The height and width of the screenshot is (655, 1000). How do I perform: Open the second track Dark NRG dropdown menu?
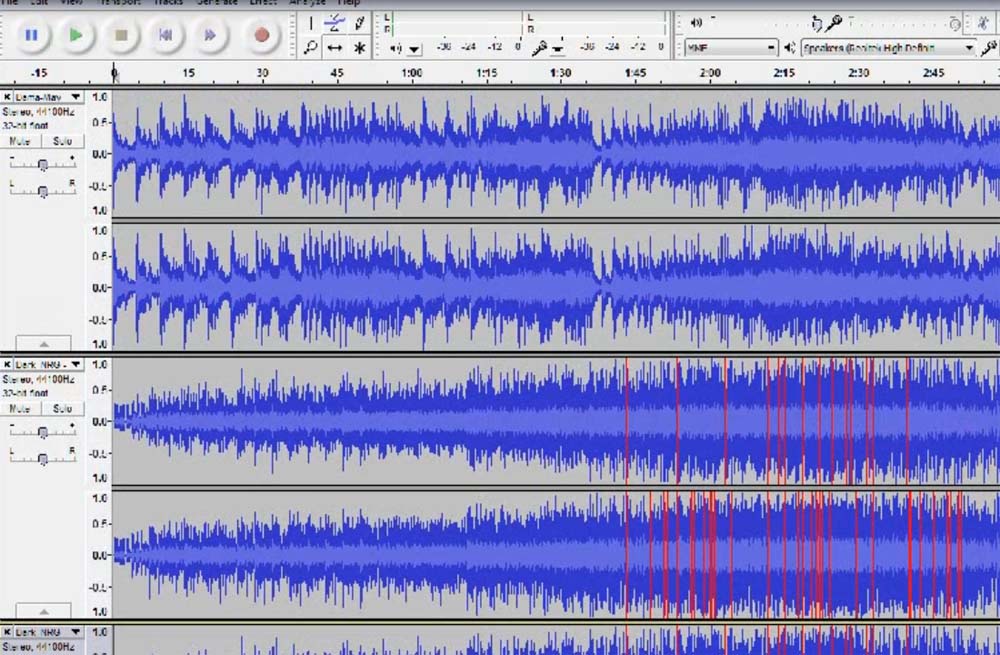pos(48,364)
